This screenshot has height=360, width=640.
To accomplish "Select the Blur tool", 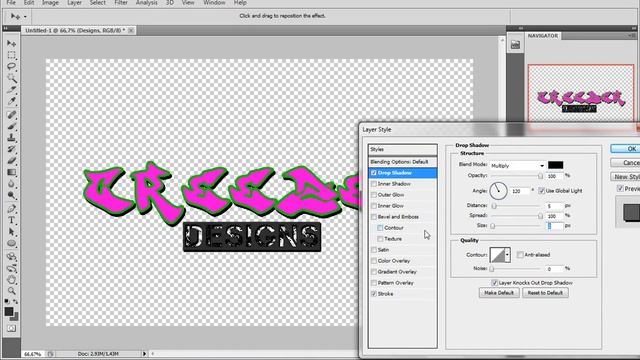I will [11, 184].
